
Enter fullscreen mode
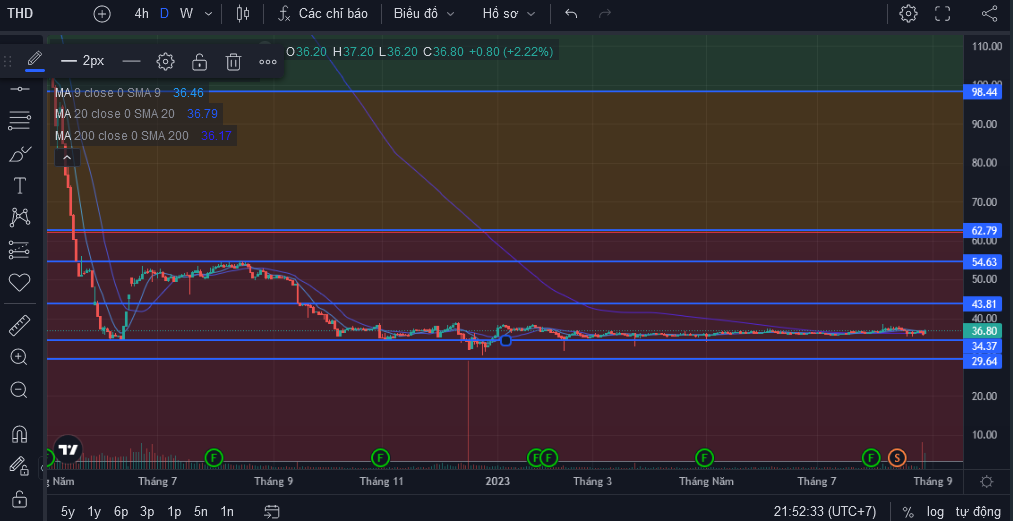point(943,14)
